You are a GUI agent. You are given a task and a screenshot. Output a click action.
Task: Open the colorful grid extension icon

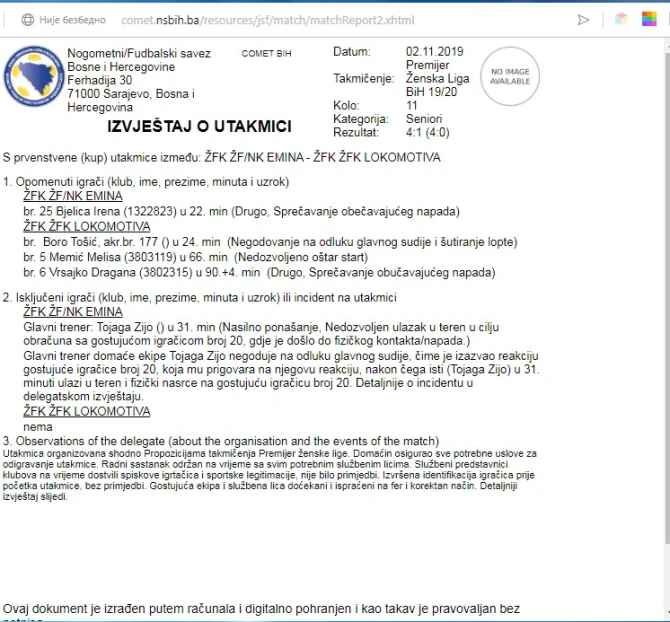pyautogui.click(x=649, y=19)
